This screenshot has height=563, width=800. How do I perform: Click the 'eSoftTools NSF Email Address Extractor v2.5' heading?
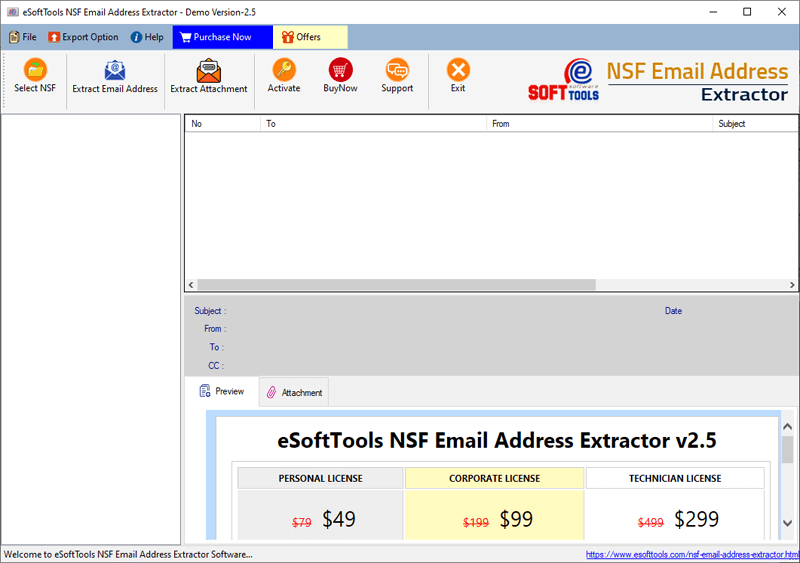[x=496, y=440]
